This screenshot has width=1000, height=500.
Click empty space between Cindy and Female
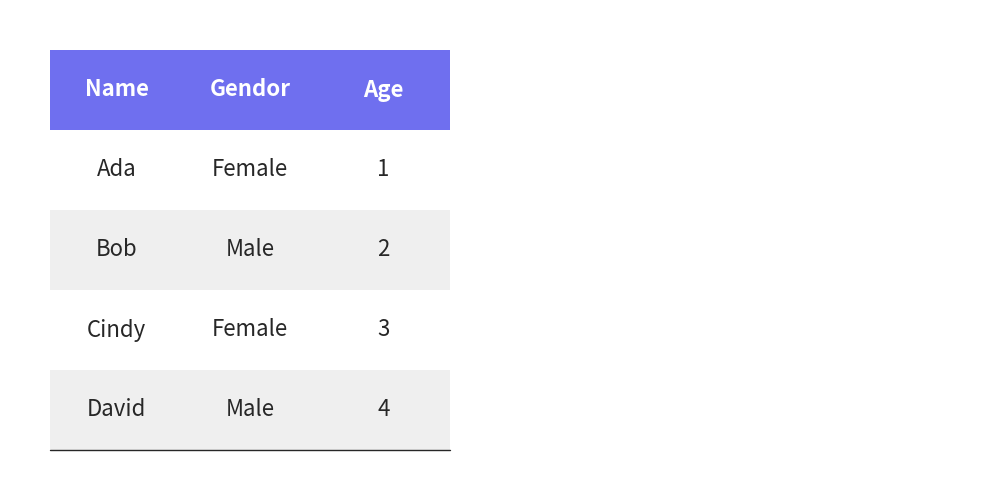[x=179, y=328]
